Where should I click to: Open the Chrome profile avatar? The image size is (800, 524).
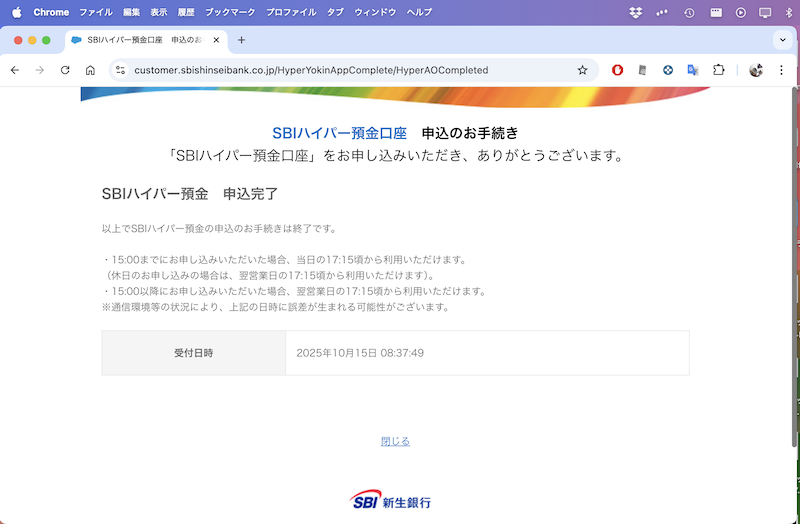(x=756, y=70)
